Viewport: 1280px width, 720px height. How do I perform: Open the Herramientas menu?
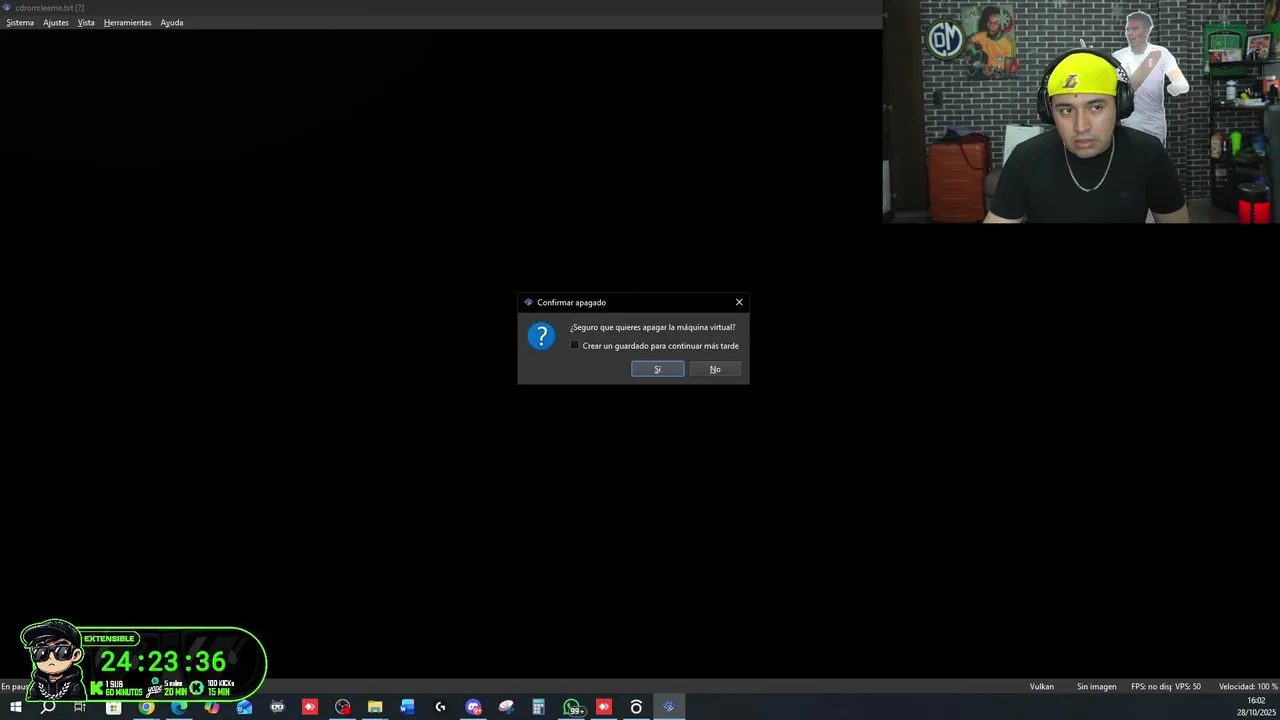[128, 22]
